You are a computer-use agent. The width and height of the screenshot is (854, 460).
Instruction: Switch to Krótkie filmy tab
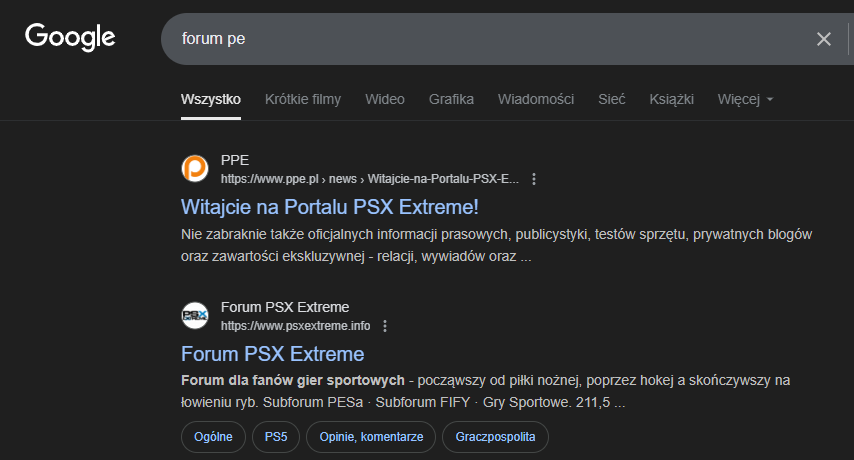[303, 99]
